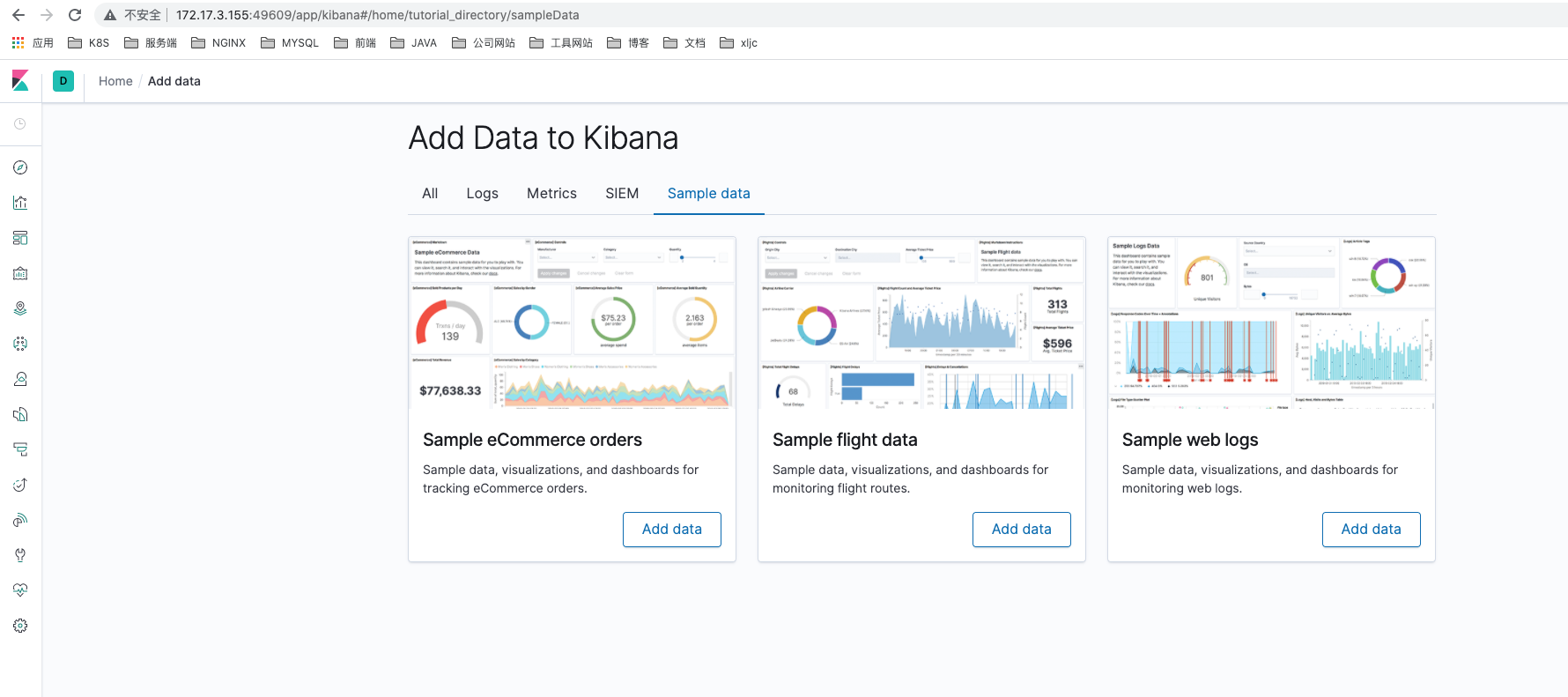The height and width of the screenshot is (697, 1568).
Task: Click the Sample web logs dashboard thumbnail
Action: click(1271, 323)
